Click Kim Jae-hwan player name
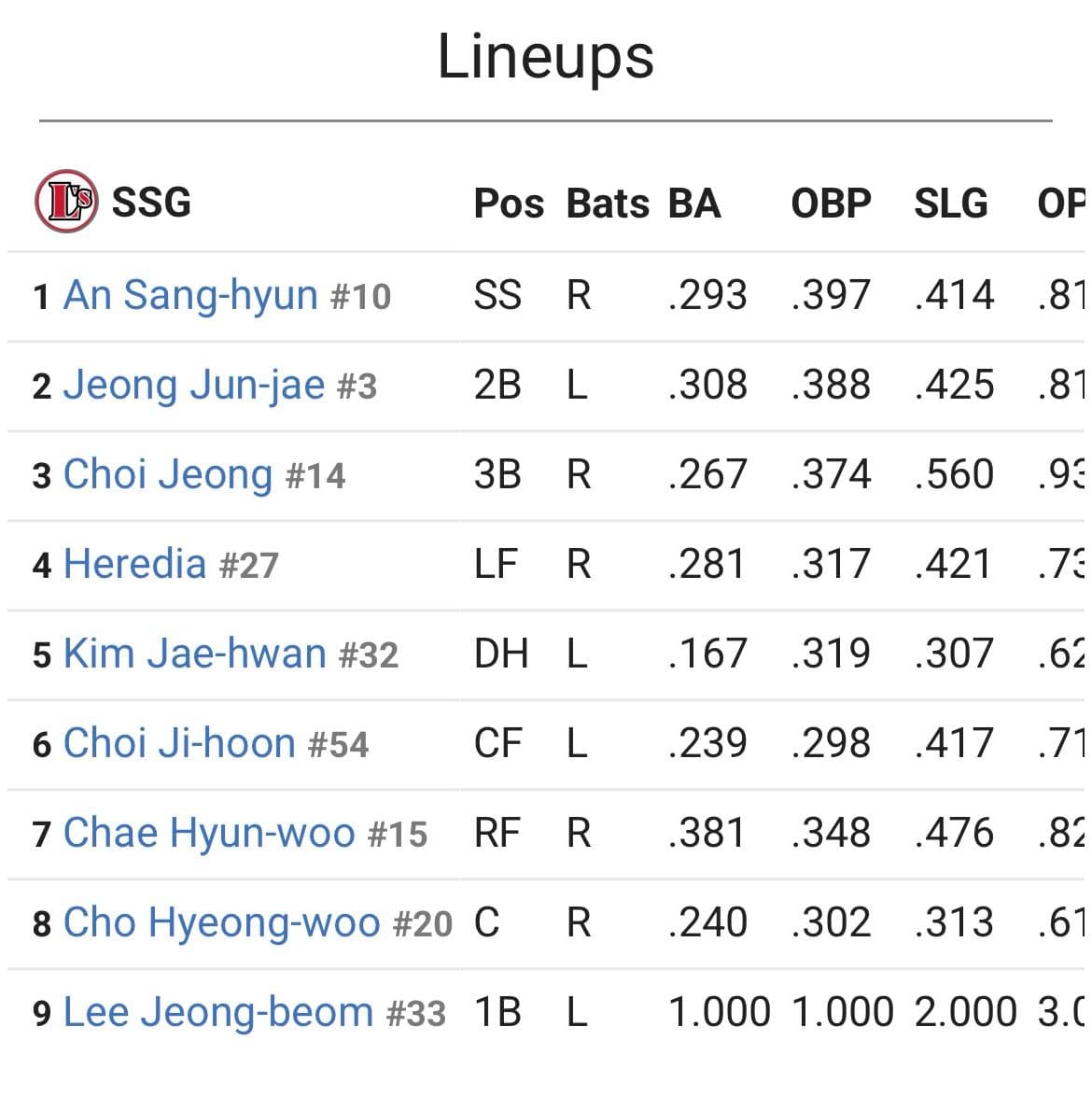The height and width of the screenshot is (1111, 1092). (195, 653)
